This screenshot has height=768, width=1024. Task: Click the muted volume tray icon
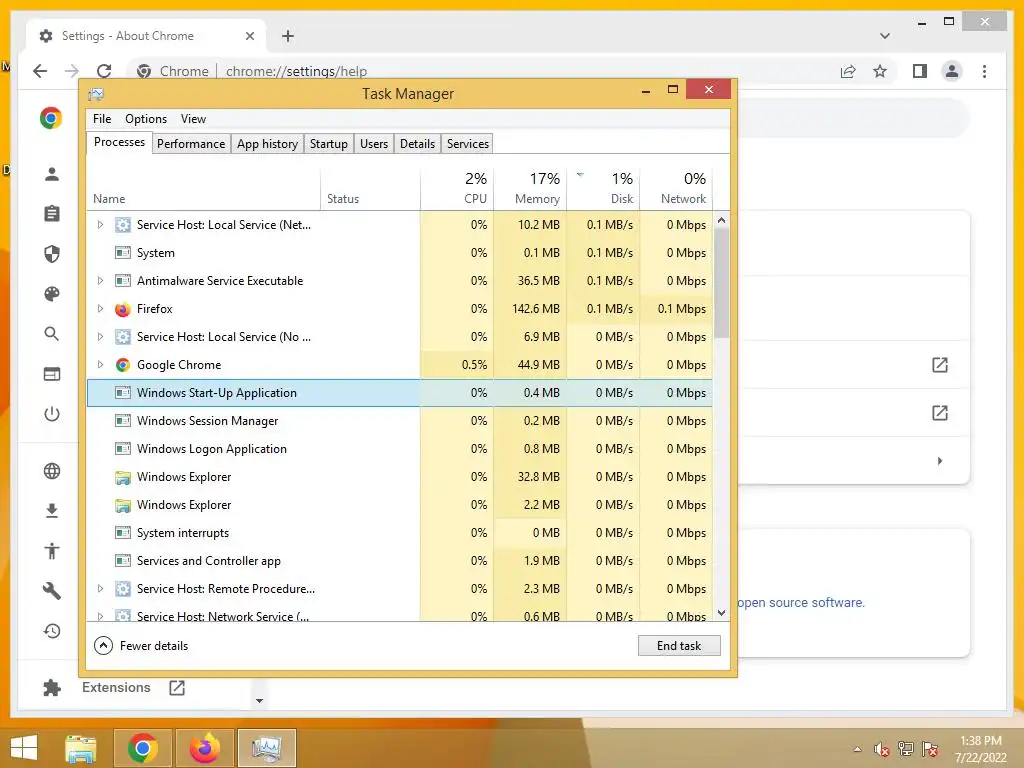pos(882,749)
